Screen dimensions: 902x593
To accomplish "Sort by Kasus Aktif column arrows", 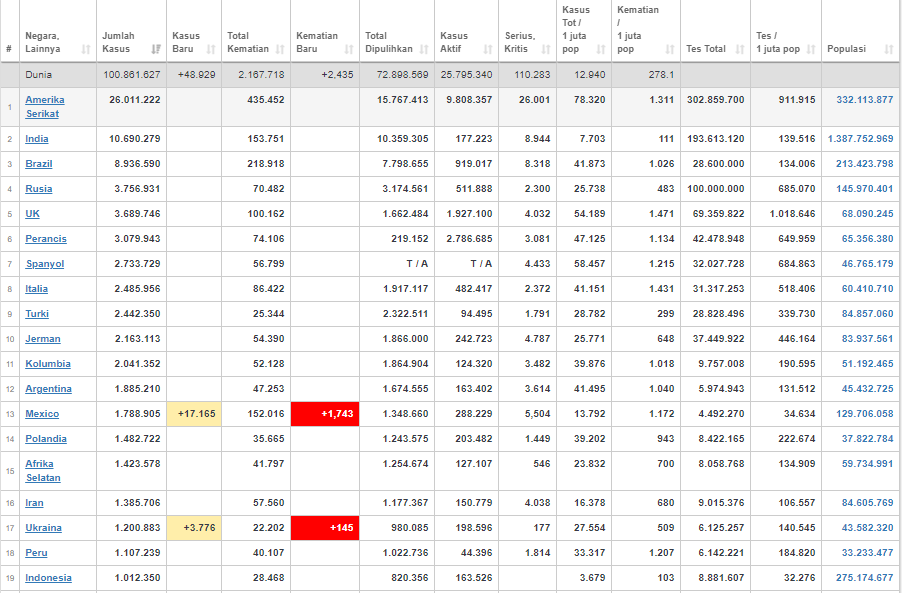I will (488, 49).
